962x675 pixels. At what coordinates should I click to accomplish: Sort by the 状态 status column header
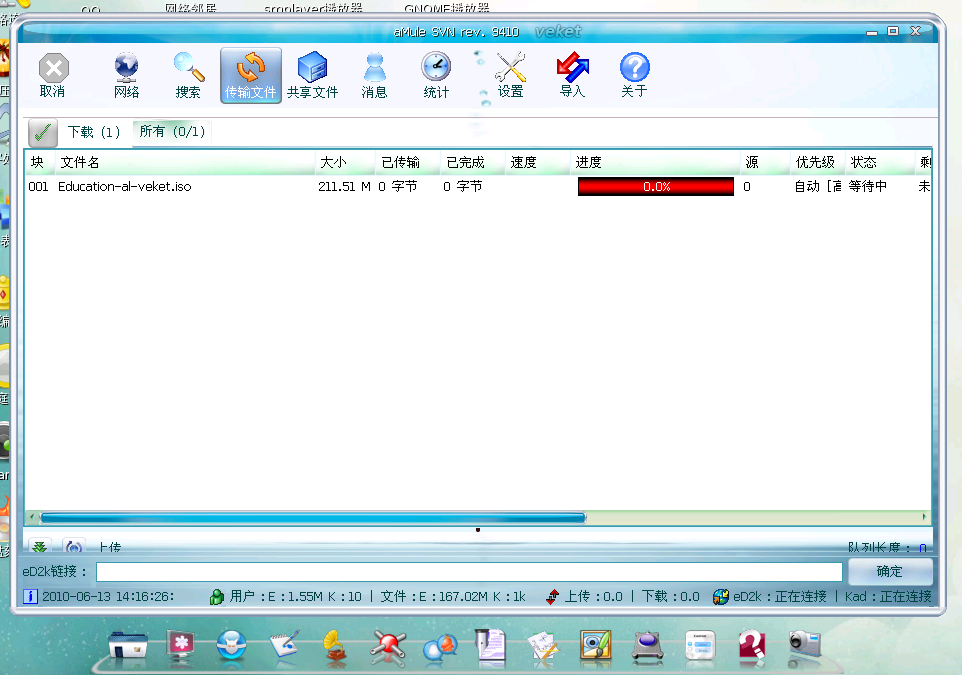coord(880,162)
